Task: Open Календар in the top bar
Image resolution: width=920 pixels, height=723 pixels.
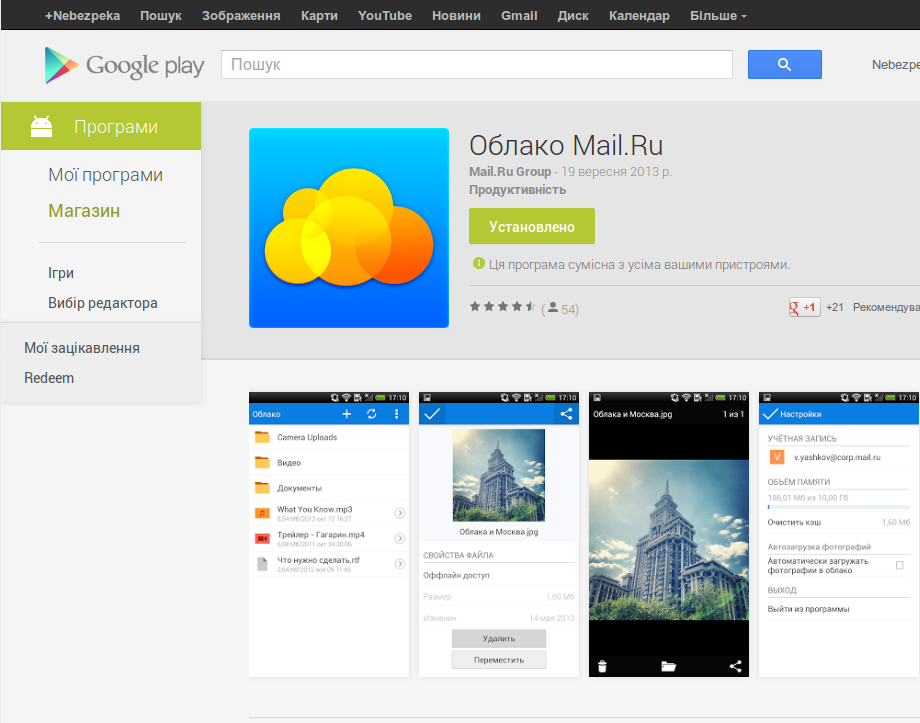Action: point(640,16)
